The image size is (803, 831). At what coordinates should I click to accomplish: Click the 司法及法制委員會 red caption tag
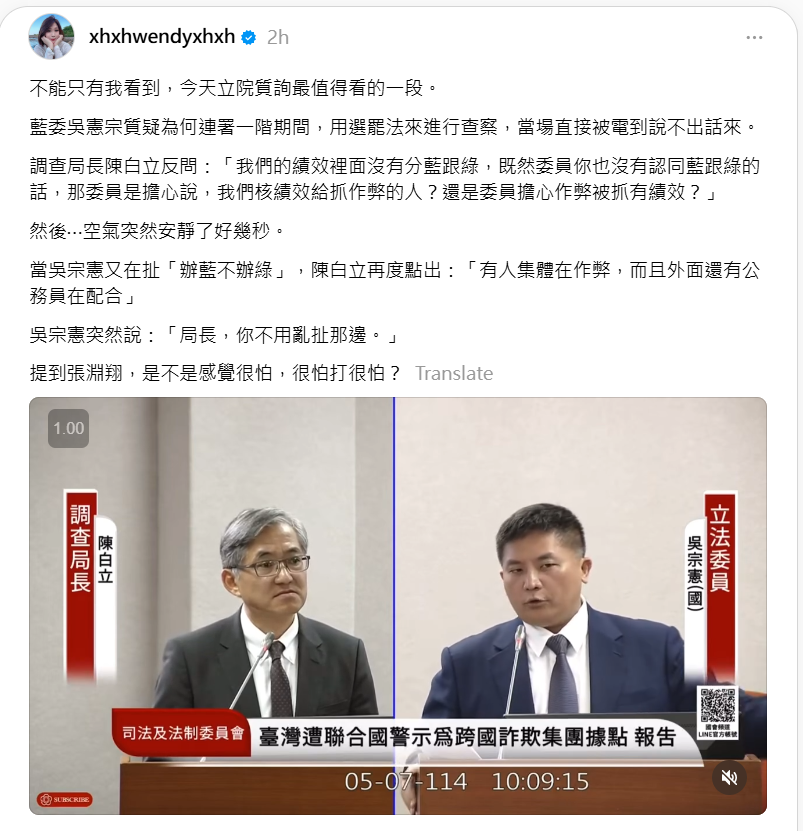(182, 733)
